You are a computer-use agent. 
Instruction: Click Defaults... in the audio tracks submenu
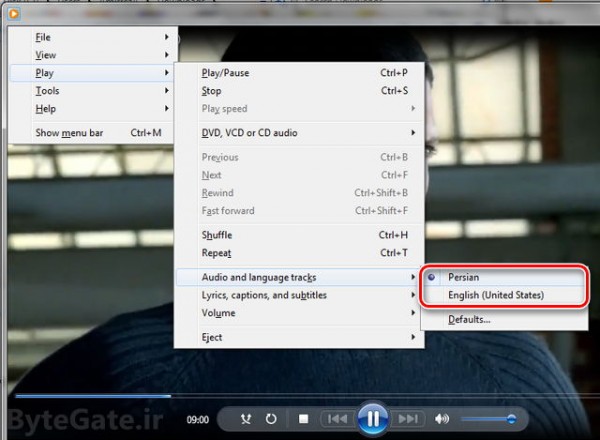tap(469, 319)
